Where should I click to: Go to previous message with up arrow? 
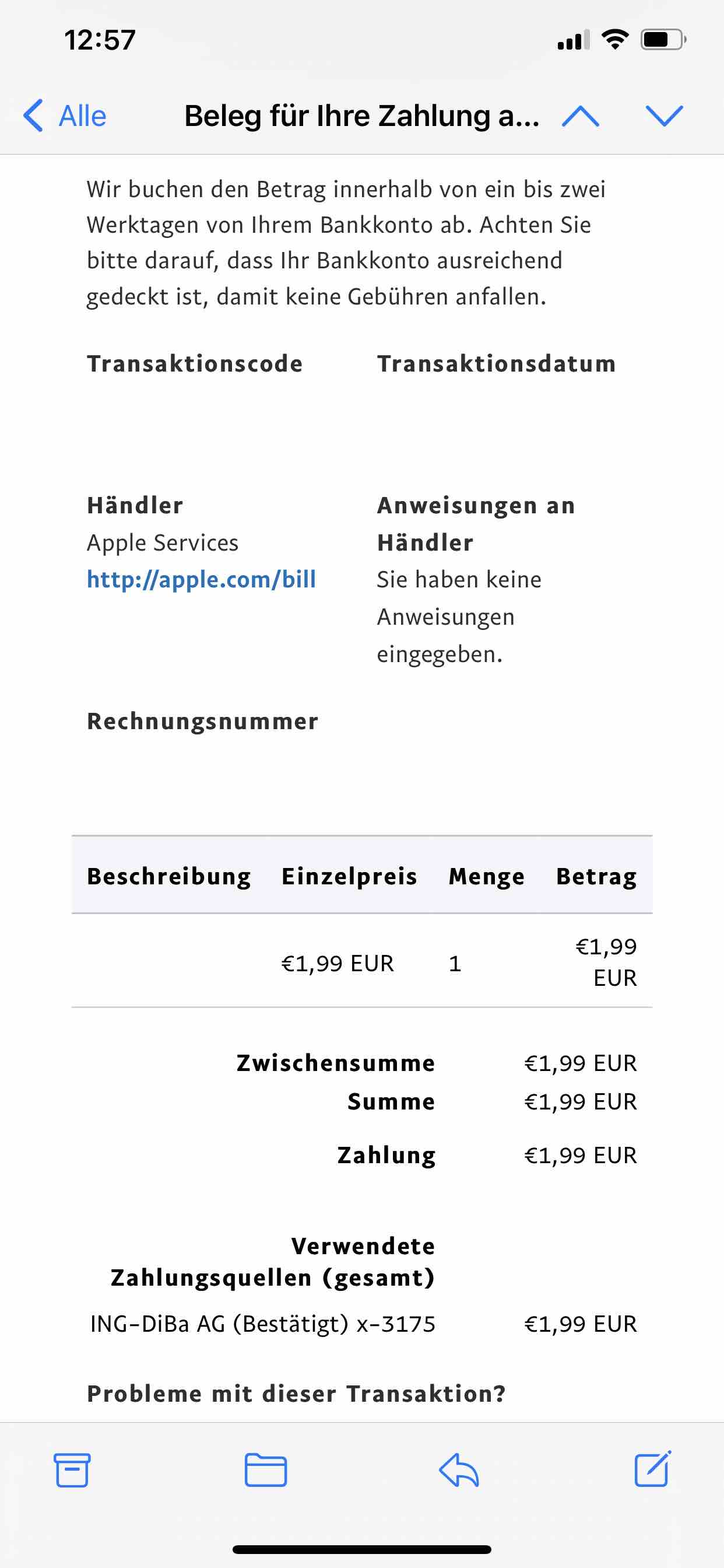click(581, 116)
